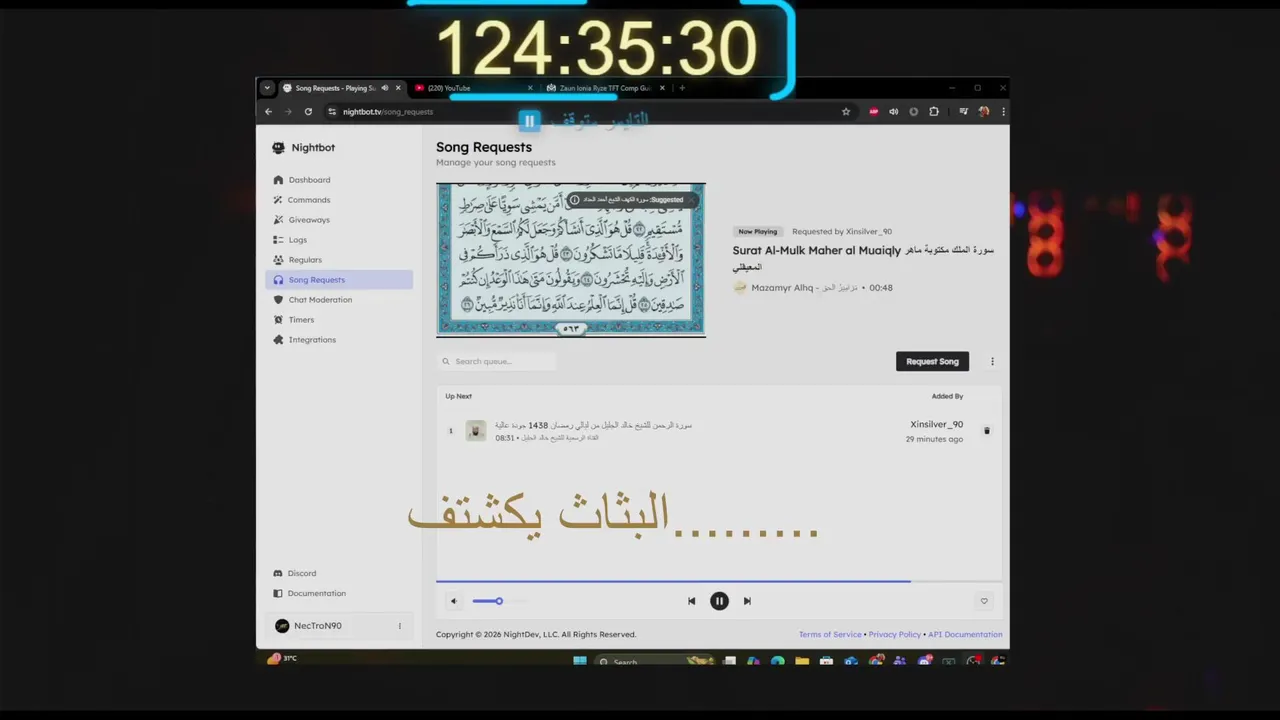The width and height of the screenshot is (1280, 720).
Task: Click the Giveaways gift icon
Action: [x=278, y=220]
